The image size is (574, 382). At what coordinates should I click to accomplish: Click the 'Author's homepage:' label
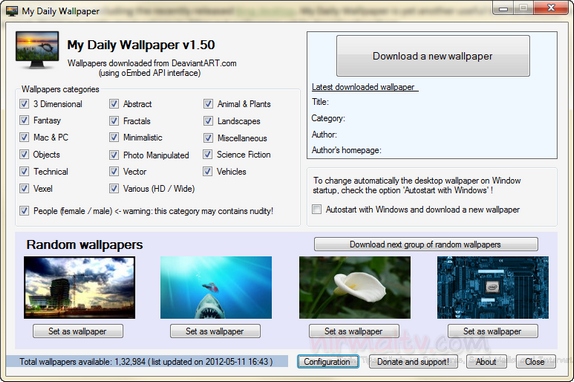tap(346, 150)
